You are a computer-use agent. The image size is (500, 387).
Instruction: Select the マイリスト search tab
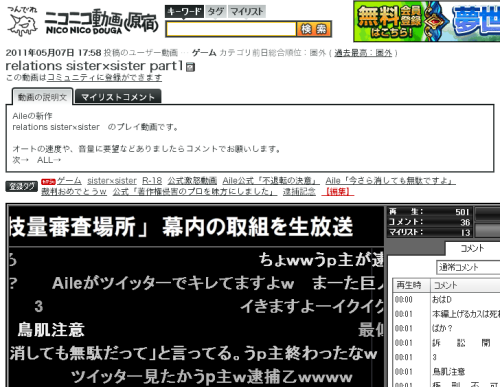247,12
